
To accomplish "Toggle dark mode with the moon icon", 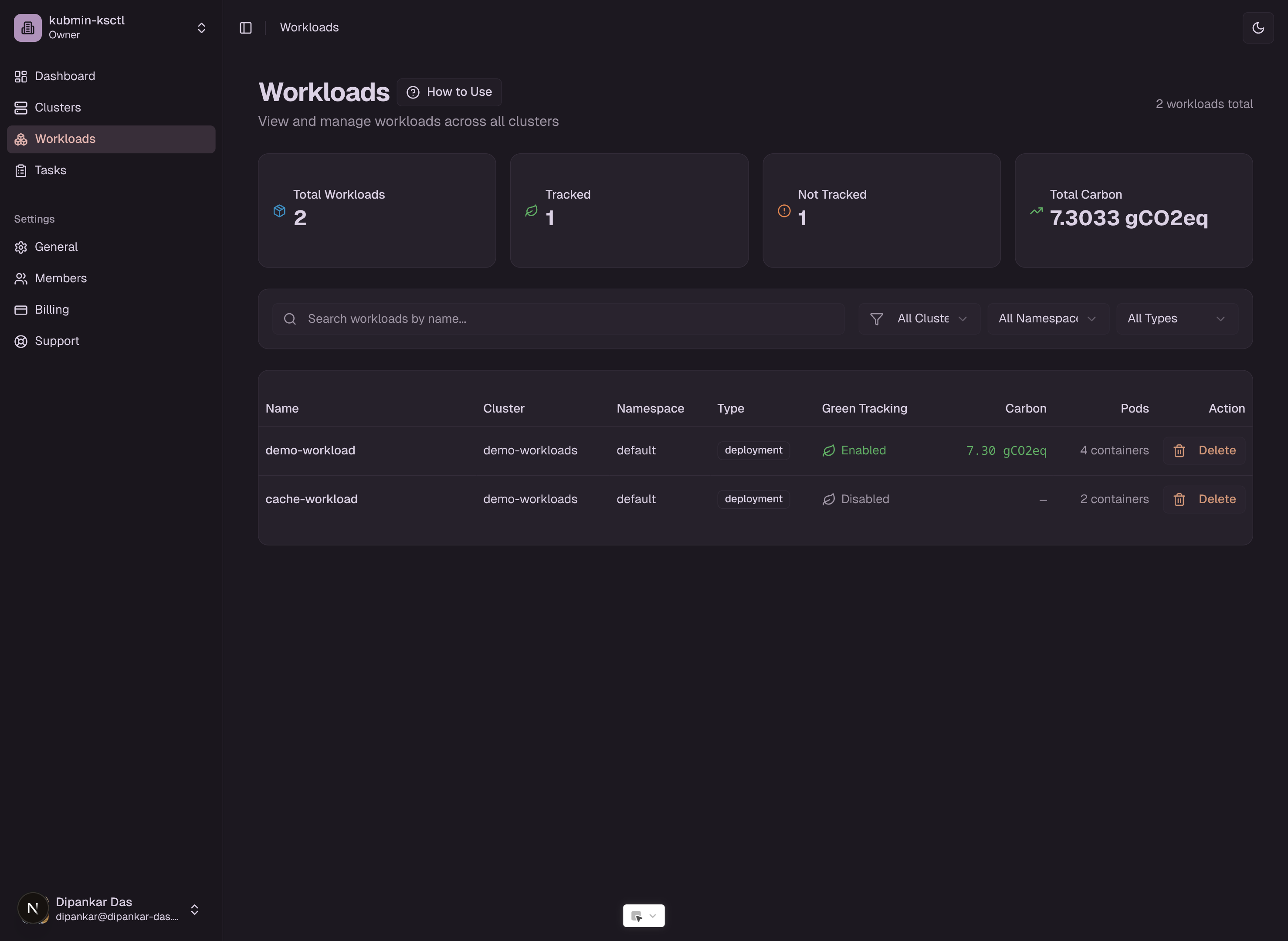I will [x=1258, y=27].
